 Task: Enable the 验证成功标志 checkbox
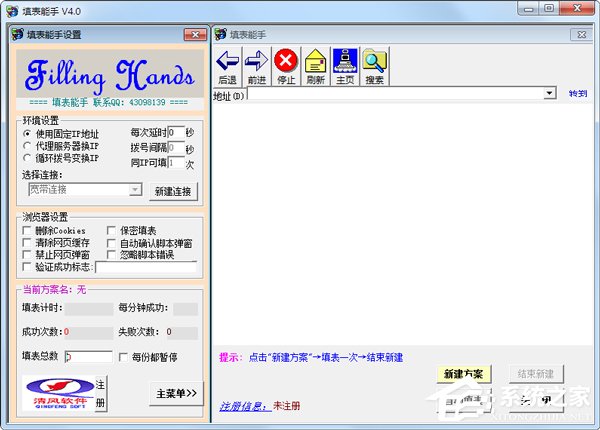click(27, 267)
